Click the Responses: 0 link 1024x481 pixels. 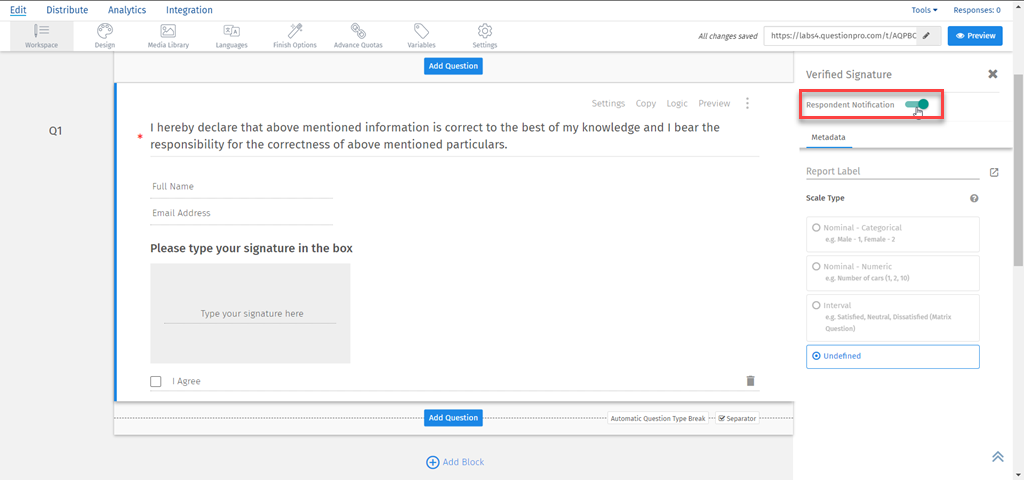[977, 10]
